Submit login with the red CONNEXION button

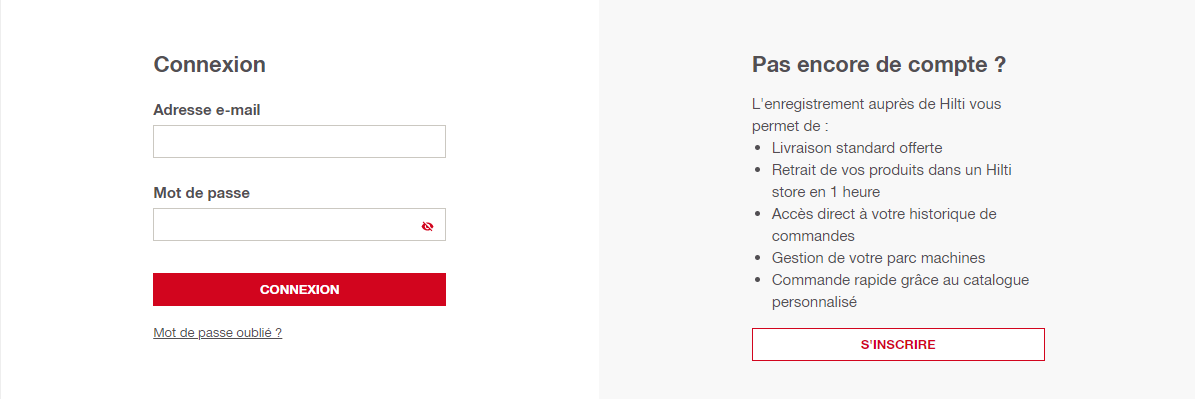(x=299, y=289)
